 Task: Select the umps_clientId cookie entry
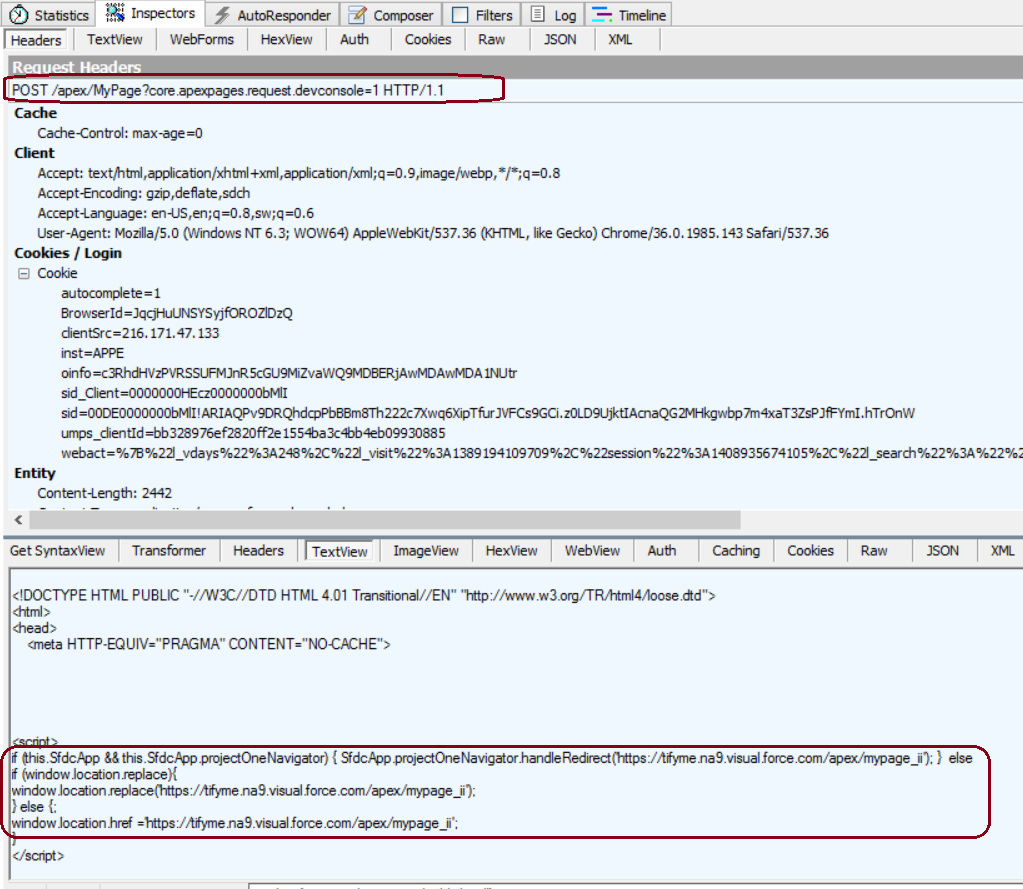coord(253,433)
